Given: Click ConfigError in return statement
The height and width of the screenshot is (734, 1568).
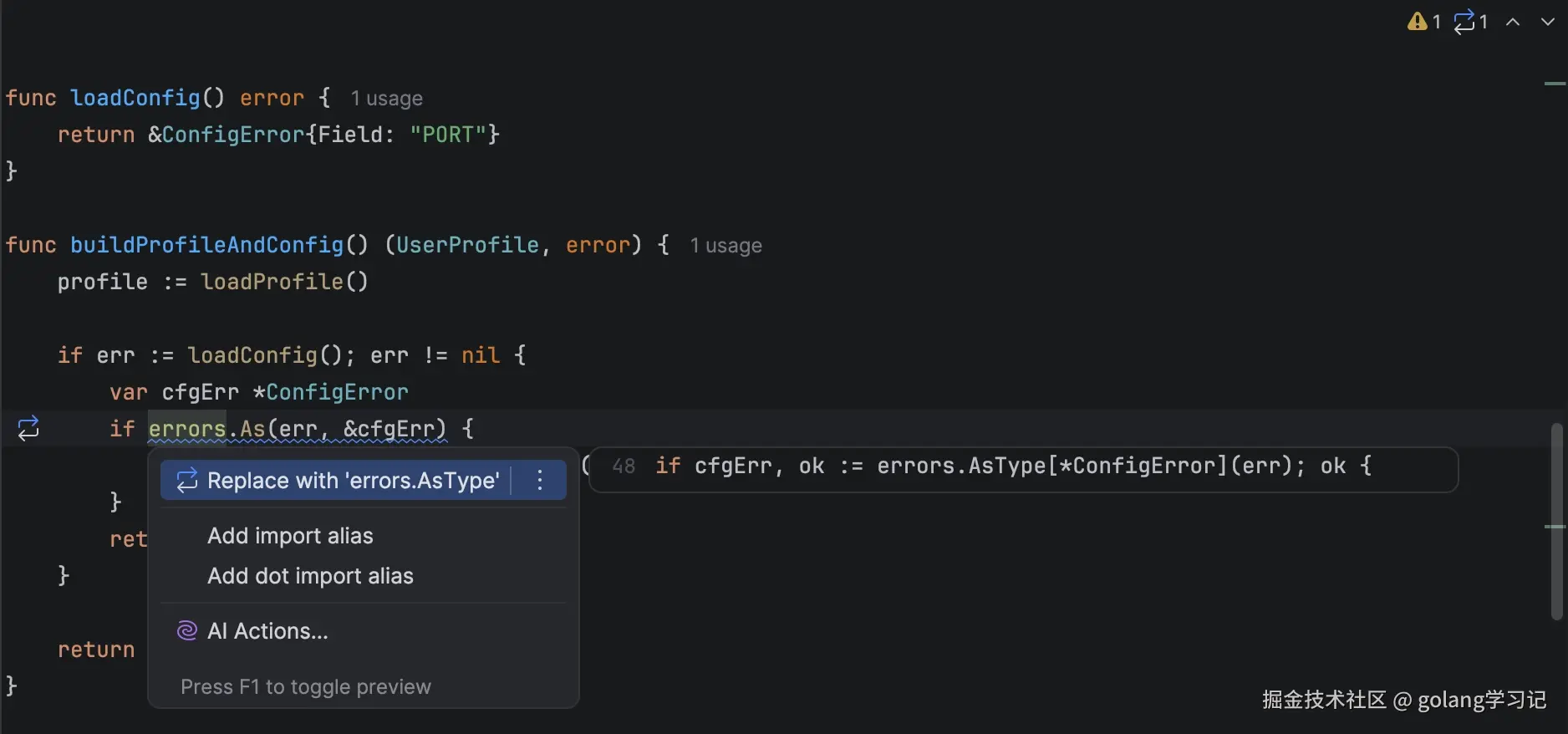Looking at the screenshot, I should point(233,135).
